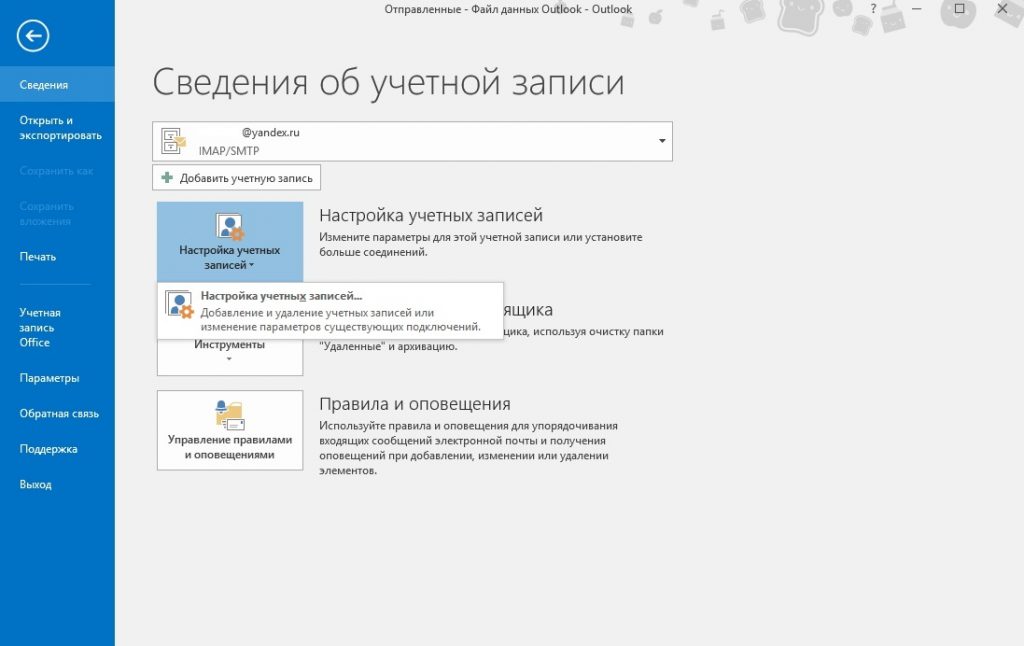Click the back arrow circle icon
Viewport: 1024px width, 646px height.
(33, 35)
